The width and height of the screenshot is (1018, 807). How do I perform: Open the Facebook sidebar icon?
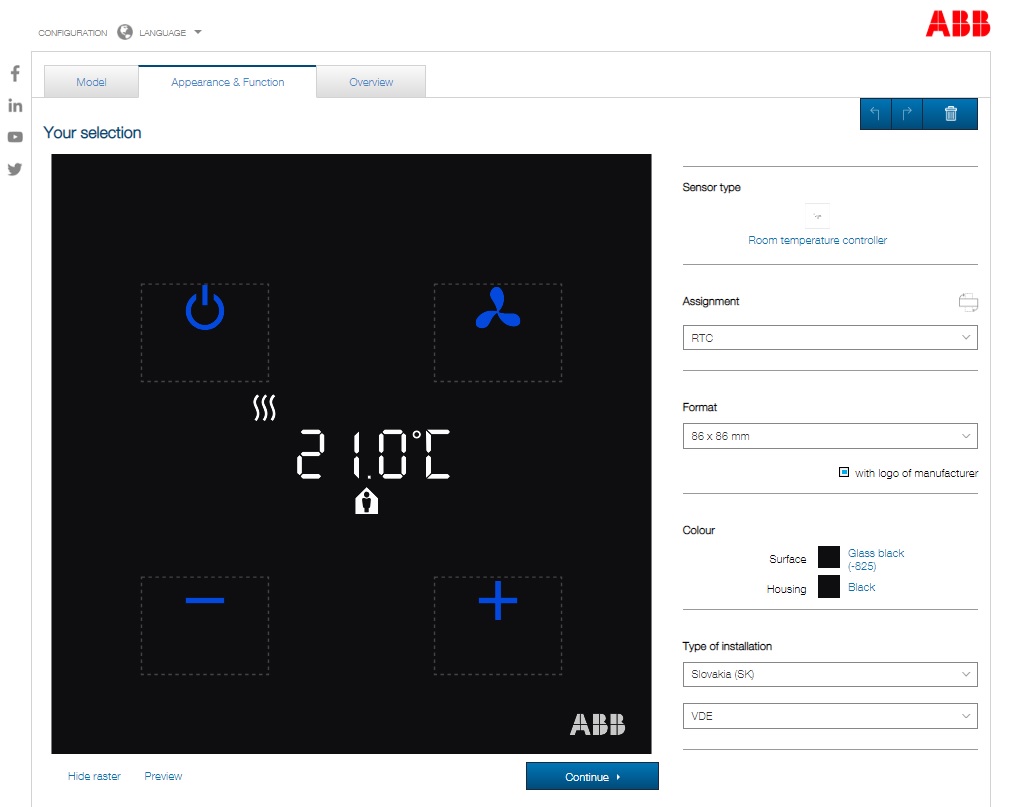point(15,73)
